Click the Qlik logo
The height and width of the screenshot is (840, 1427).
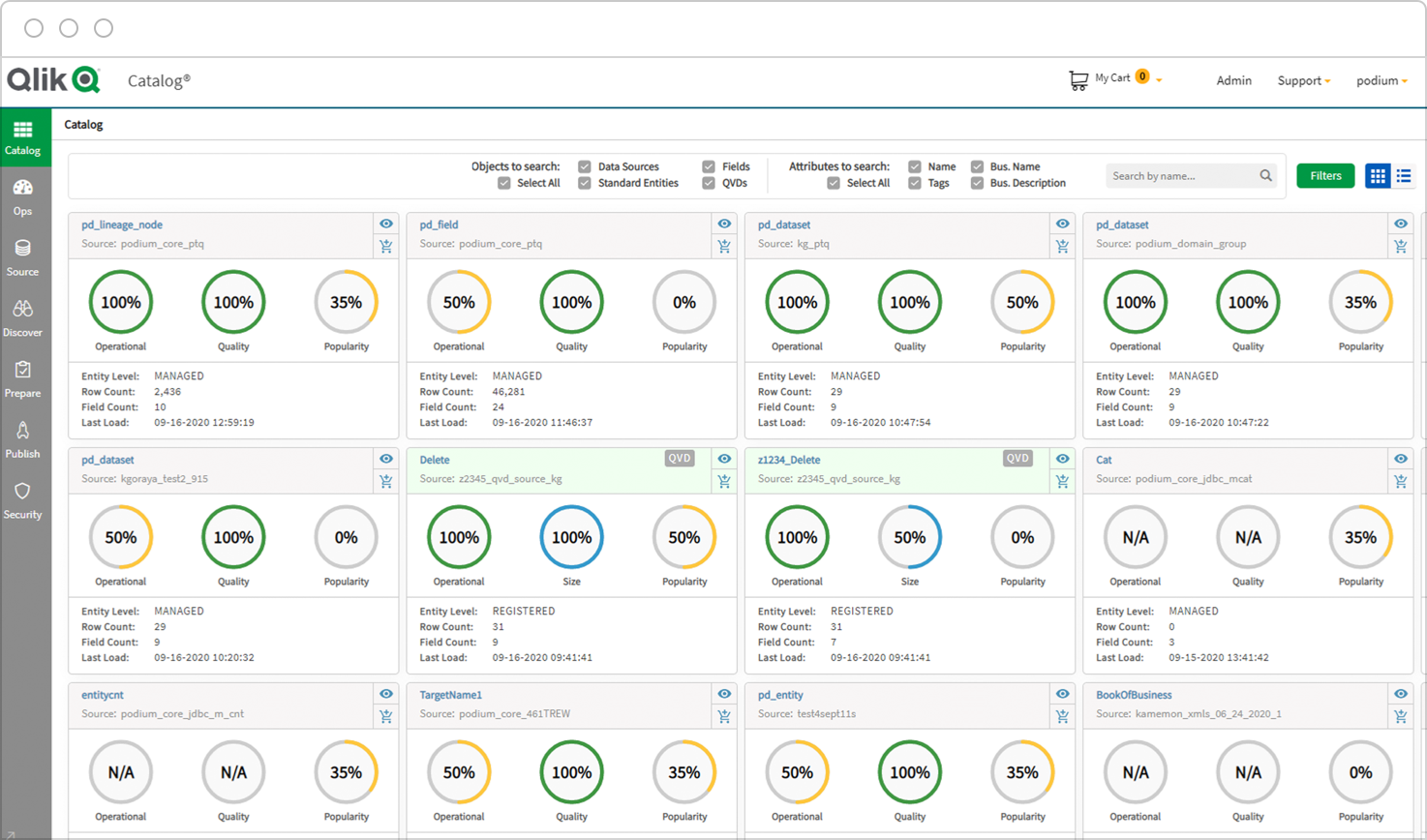coord(54,79)
